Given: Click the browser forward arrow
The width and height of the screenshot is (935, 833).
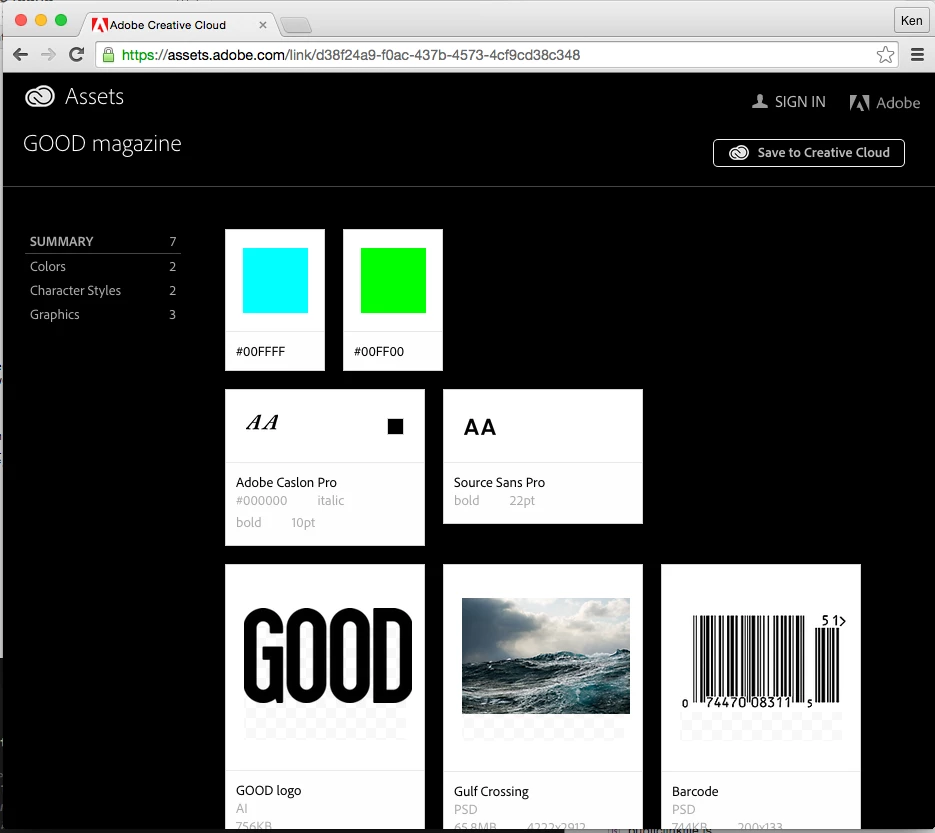Looking at the screenshot, I should pos(48,55).
